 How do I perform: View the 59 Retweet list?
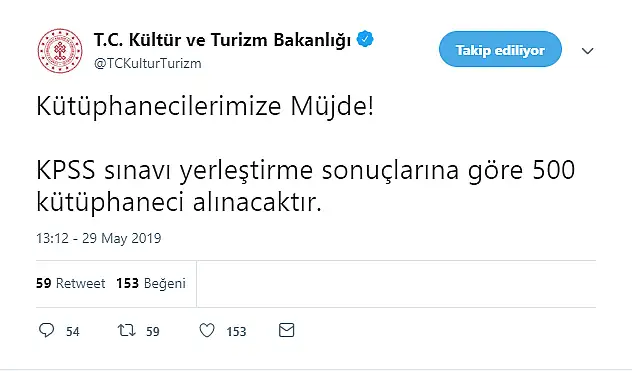pos(71,283)
